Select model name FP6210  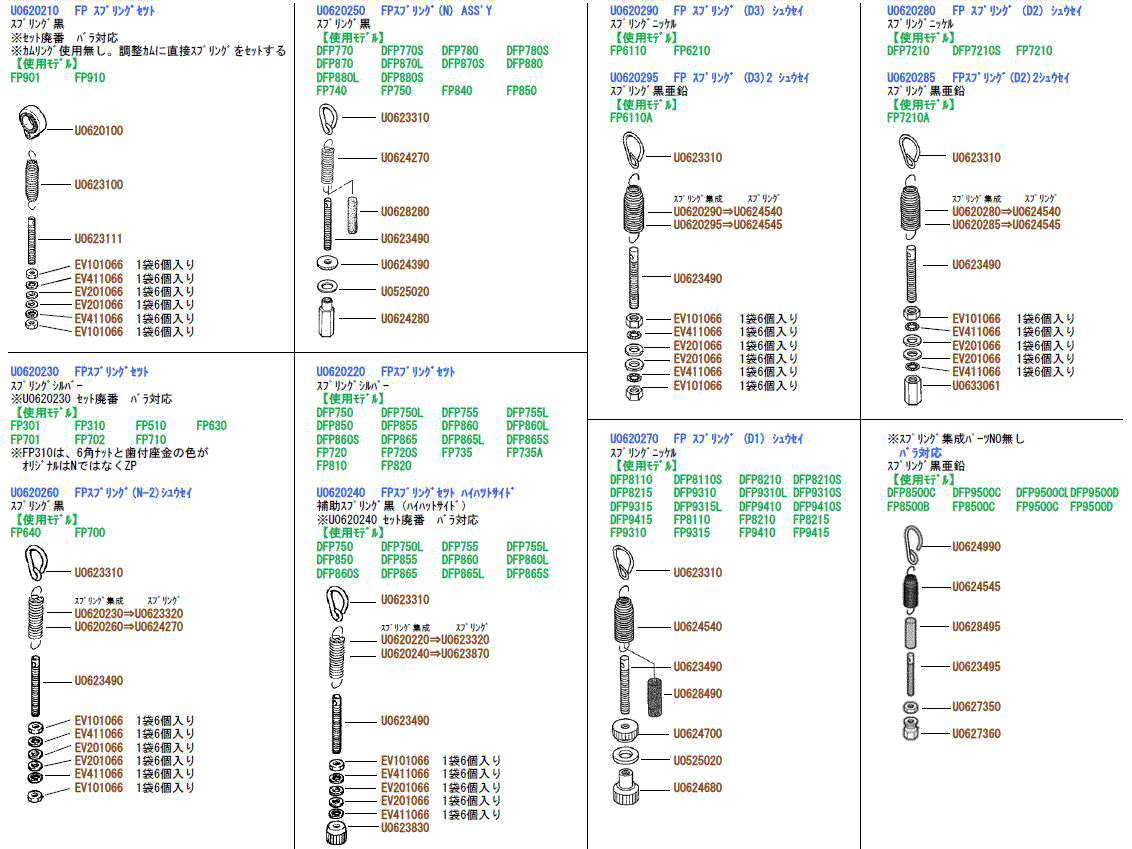pyautogui.click(x=692, y=51)
